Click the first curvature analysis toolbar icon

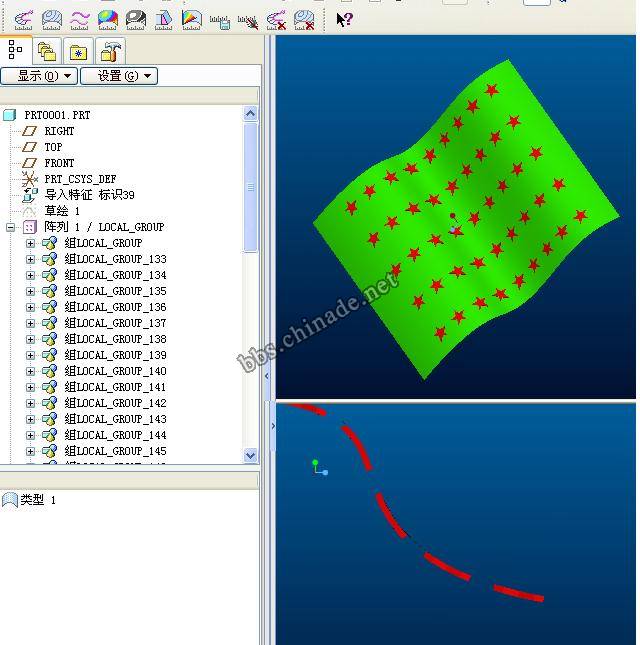point(24,18)
